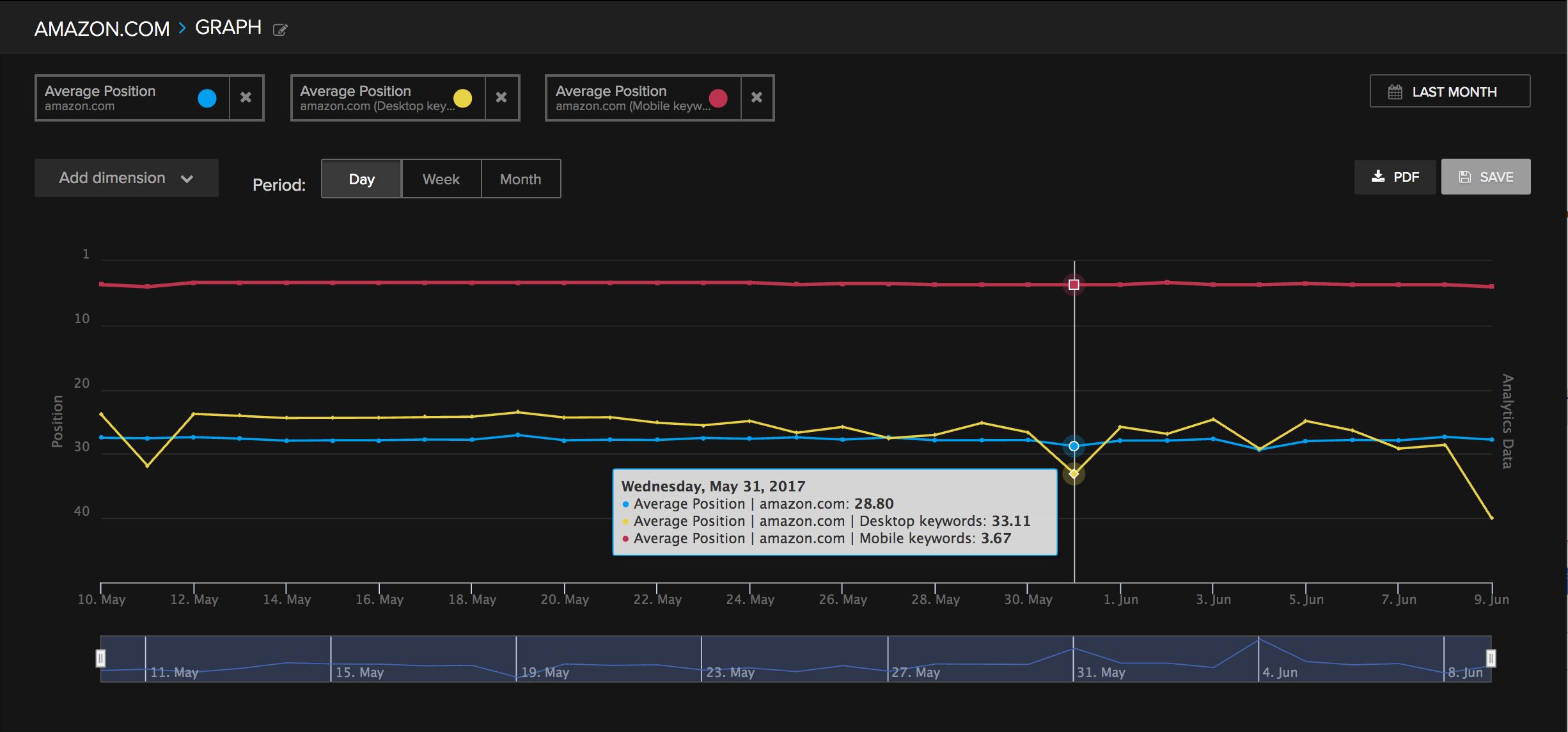The height and width of the screenshot is (732, 1568).
Task: Select the Week period toggle
Action: pos(440,178)
